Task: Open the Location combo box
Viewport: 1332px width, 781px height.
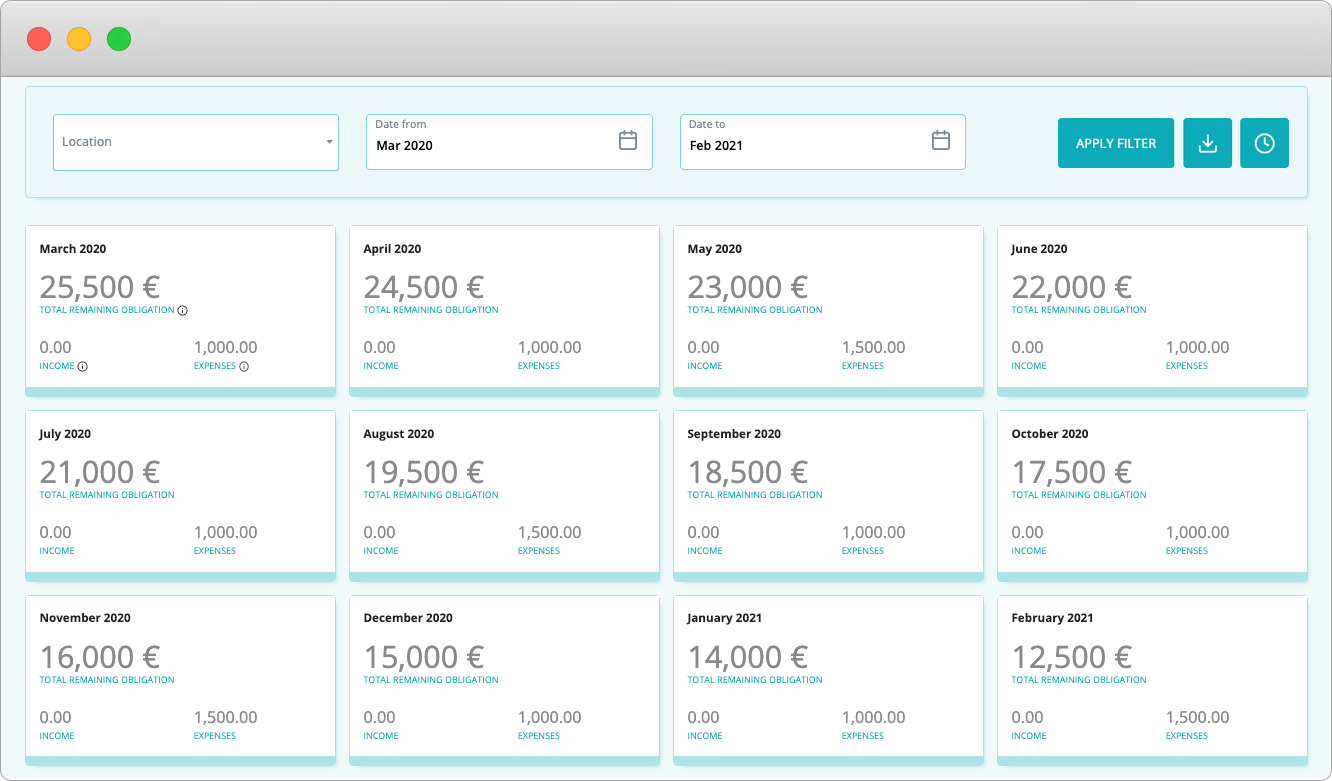Action: click(196, 142)
